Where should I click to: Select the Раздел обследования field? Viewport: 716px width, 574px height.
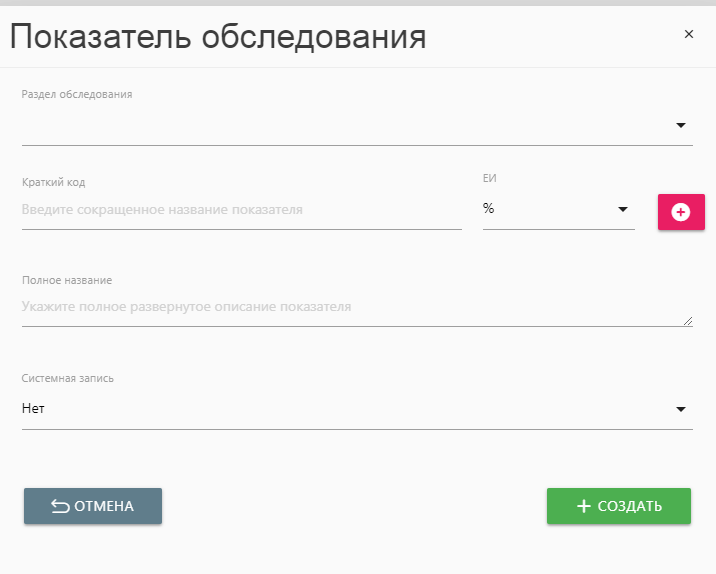click(340, 126)
